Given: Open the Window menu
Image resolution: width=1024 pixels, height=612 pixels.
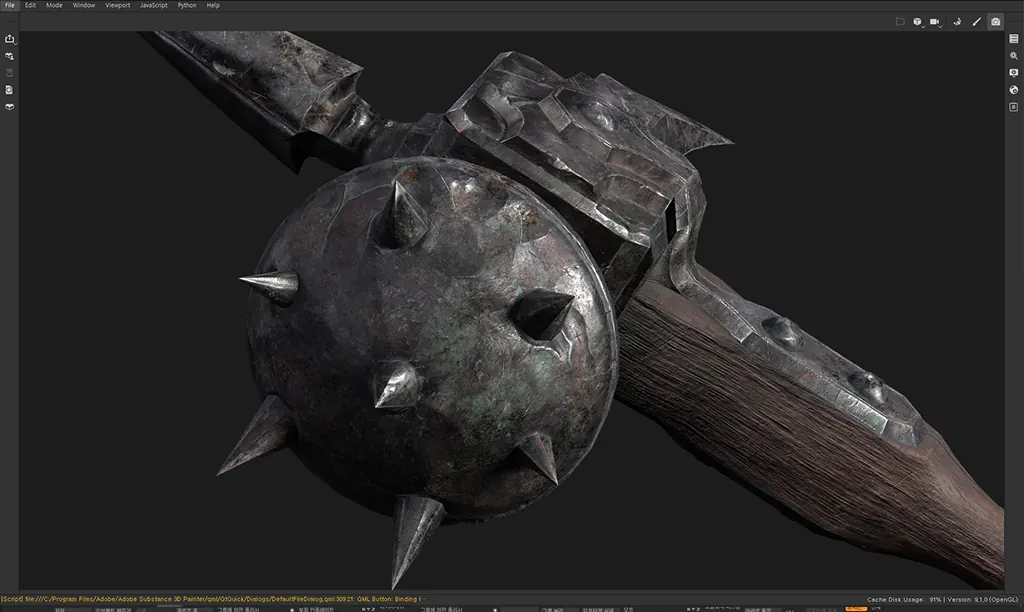Looking at the screenshot, I should 84,5.
